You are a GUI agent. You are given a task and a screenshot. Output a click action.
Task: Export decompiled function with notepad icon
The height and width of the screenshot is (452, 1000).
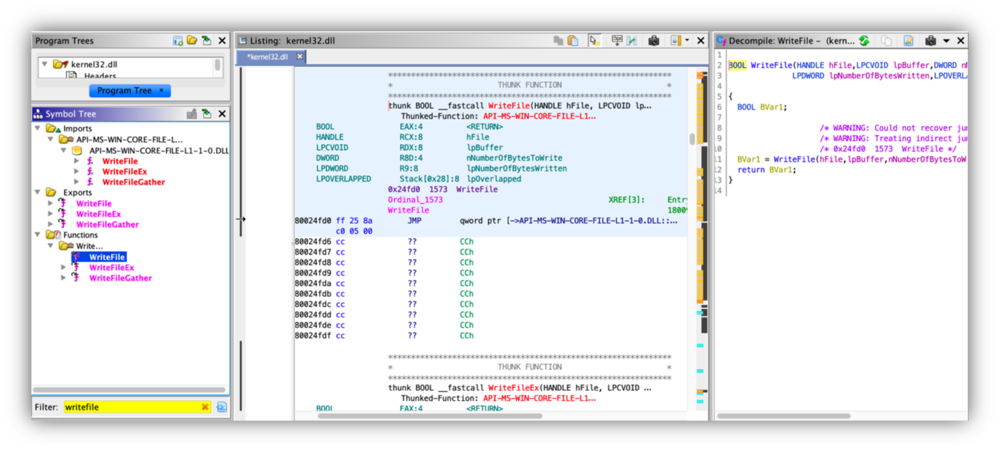coord(909,41)
